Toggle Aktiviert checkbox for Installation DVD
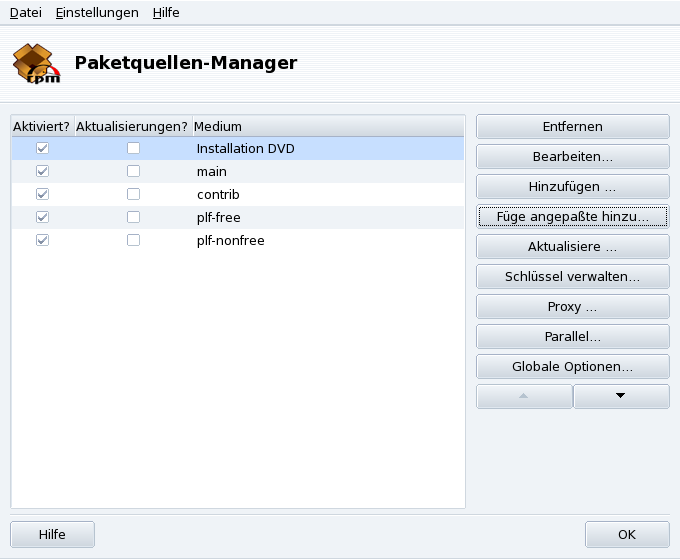 (42, 148)
